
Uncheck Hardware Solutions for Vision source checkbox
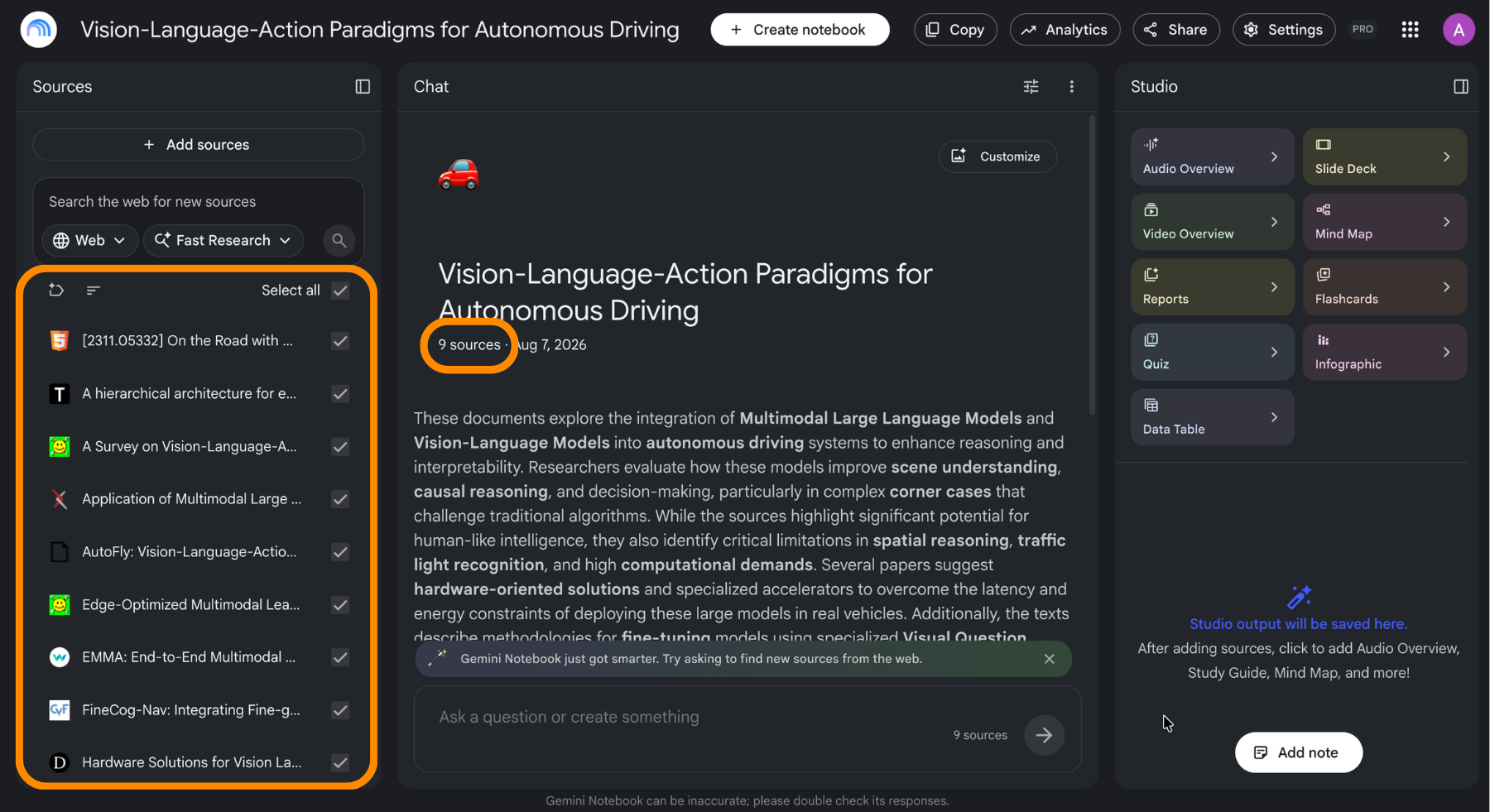tap(340, 762)
